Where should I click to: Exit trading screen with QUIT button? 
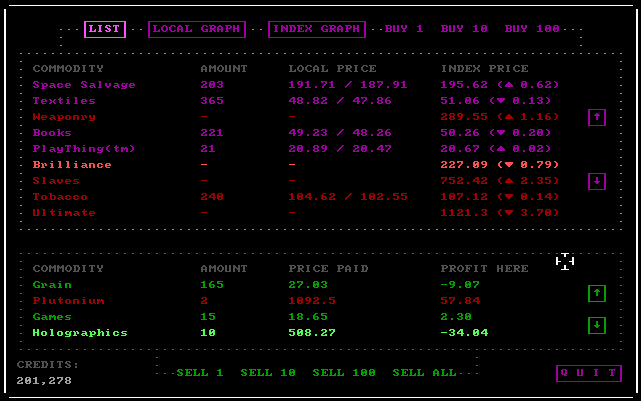coord(588,373)
